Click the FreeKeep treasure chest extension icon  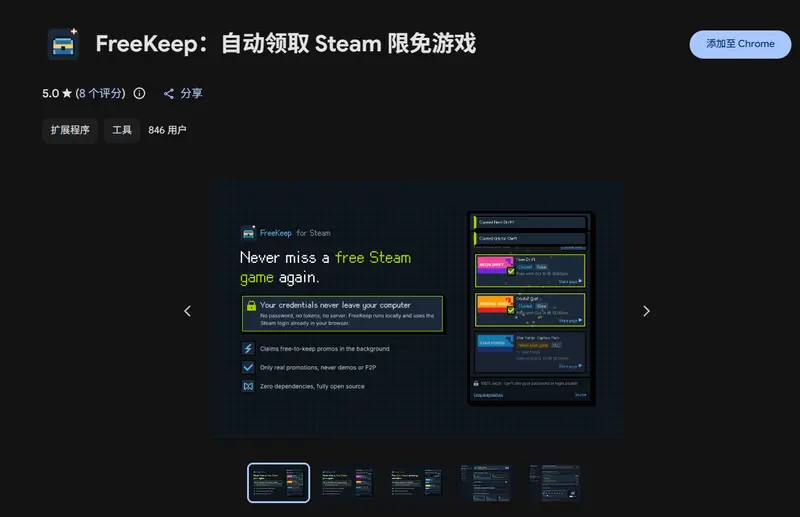coord(63,44)
